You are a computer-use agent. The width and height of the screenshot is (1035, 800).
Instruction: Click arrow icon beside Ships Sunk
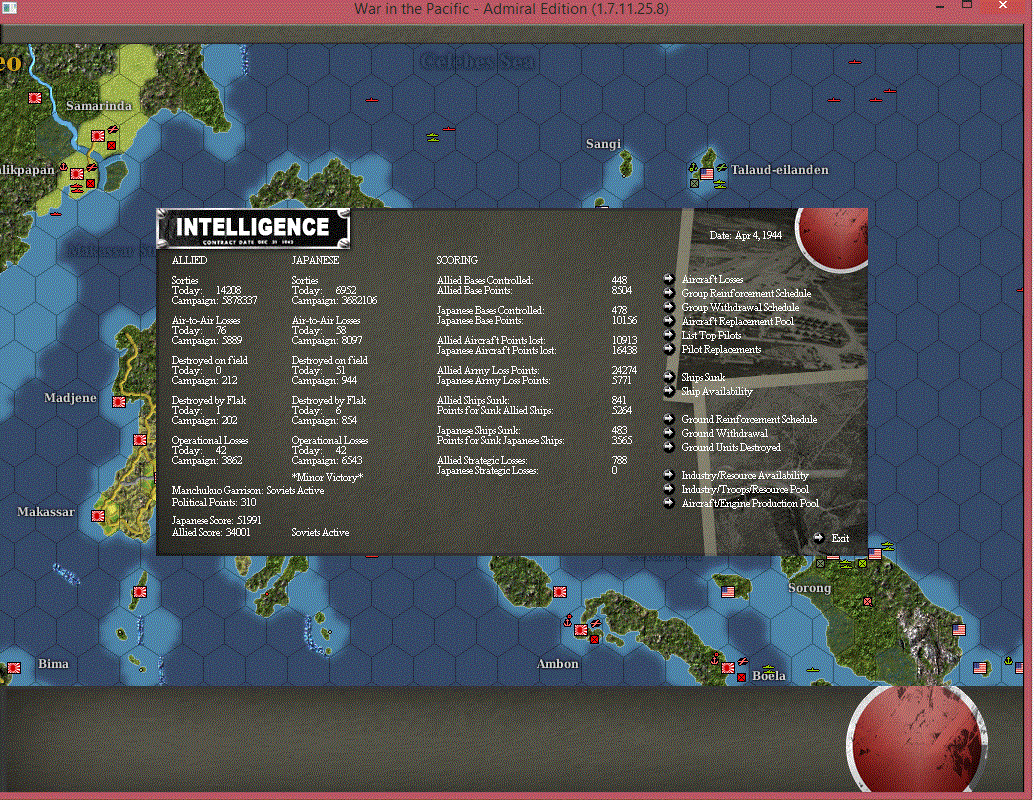669,376
